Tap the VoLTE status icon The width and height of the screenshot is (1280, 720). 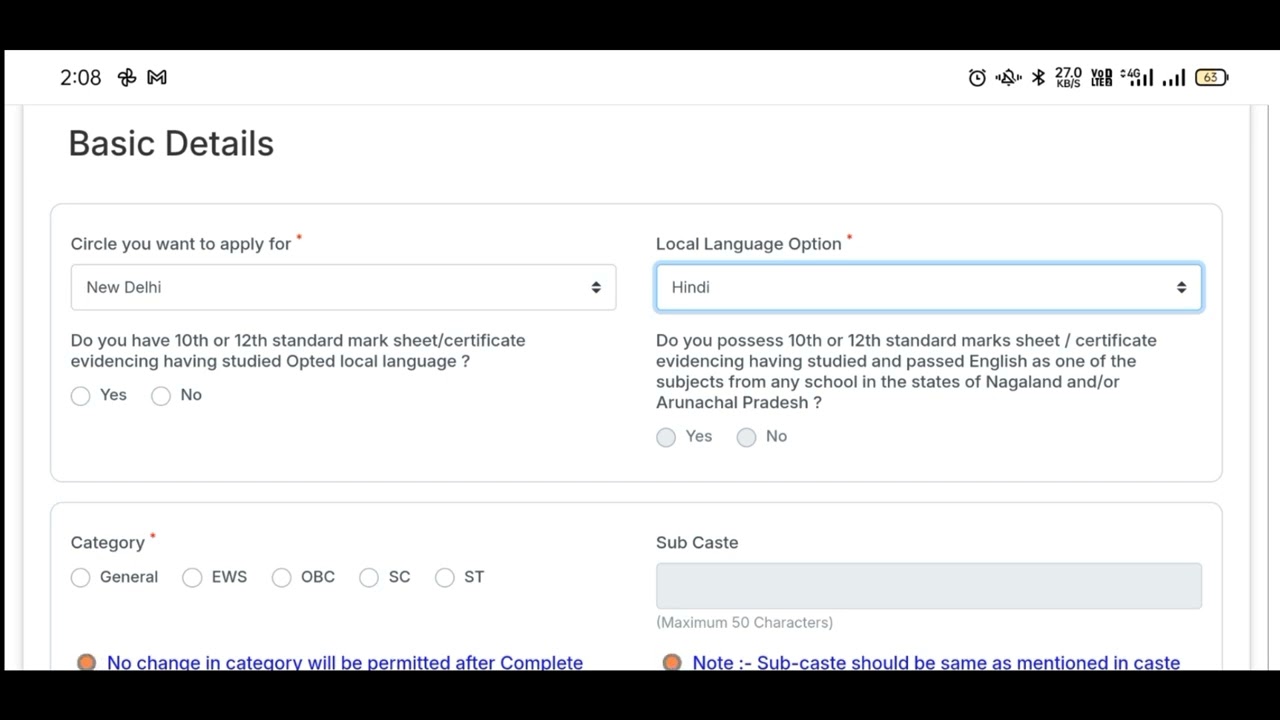1101,78
